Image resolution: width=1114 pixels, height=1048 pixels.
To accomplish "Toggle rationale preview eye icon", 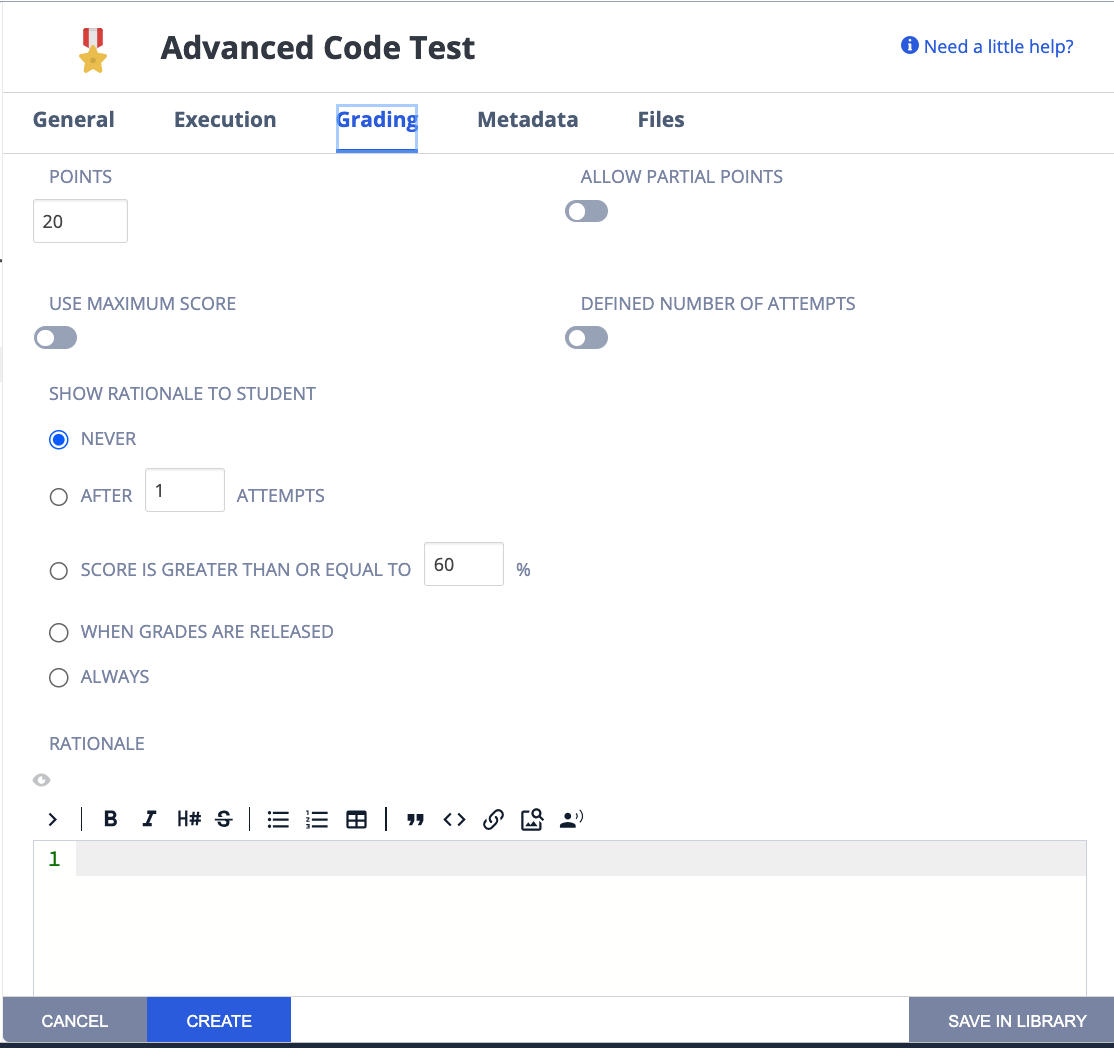I will (x=41, y=780).
